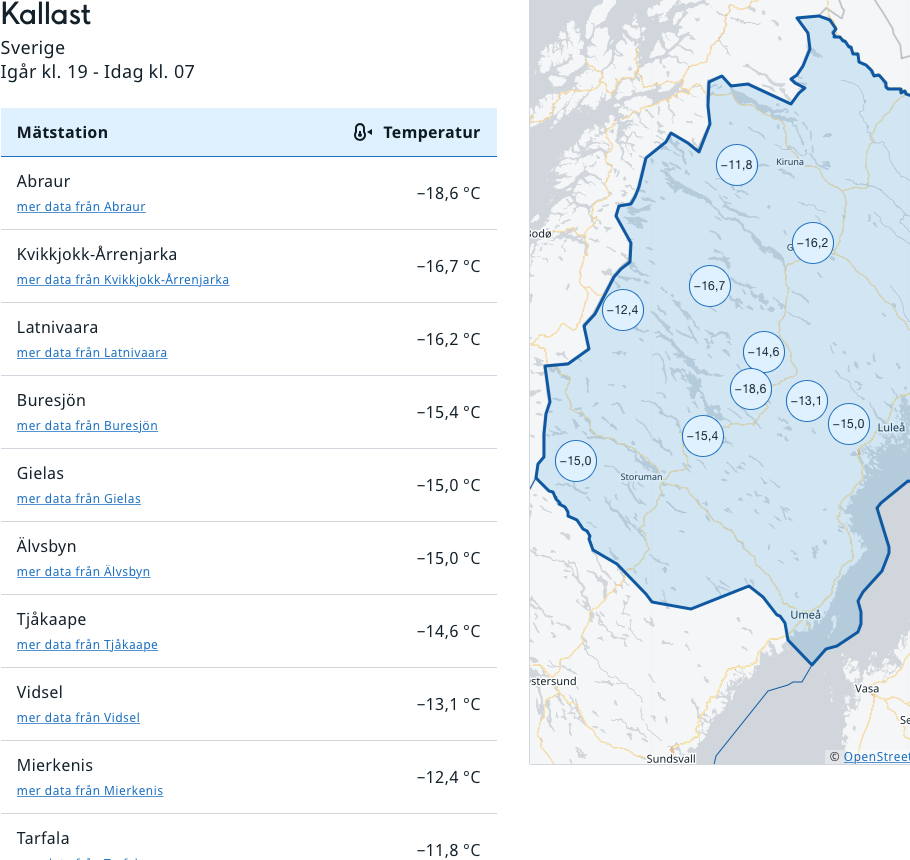Select the −12,4 marker on the map

click(622, 310)
